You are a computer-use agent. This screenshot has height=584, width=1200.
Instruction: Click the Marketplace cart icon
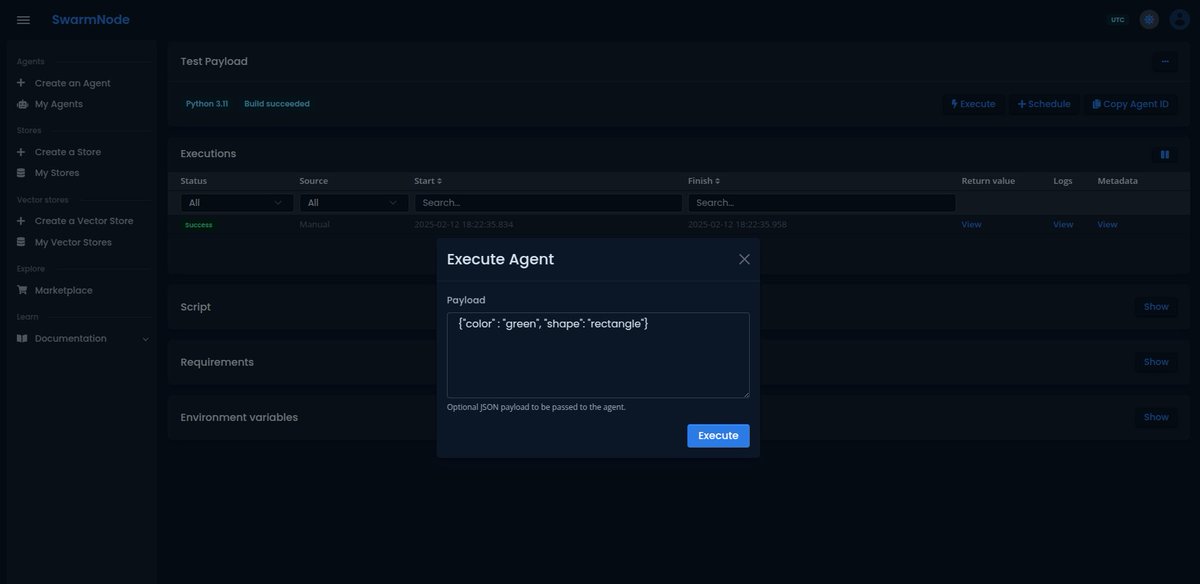point(22,290)
